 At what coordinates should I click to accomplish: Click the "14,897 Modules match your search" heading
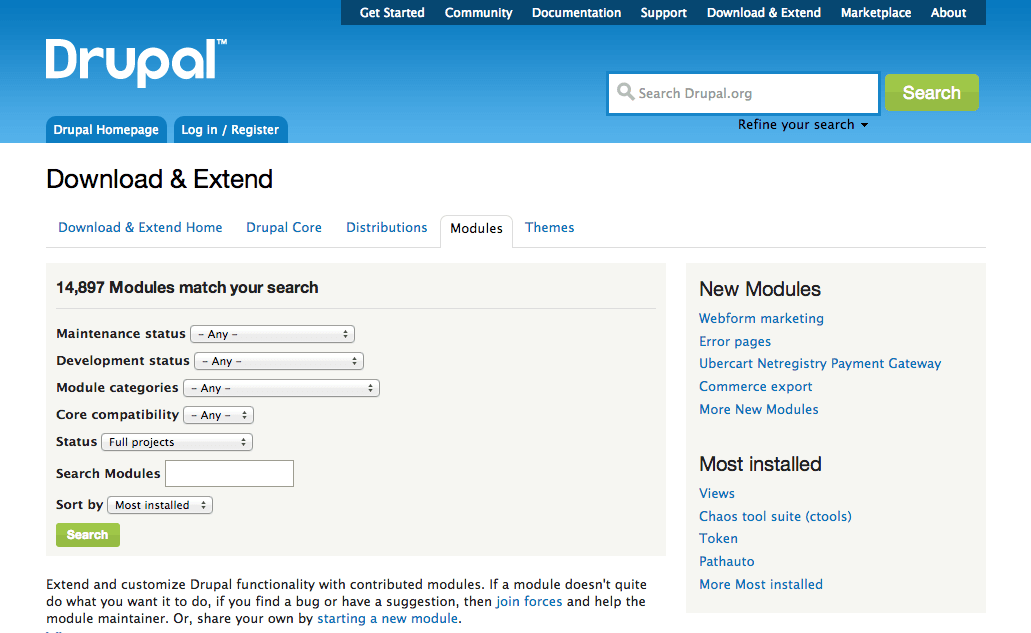pyautogui.click(x=187, y=287)
